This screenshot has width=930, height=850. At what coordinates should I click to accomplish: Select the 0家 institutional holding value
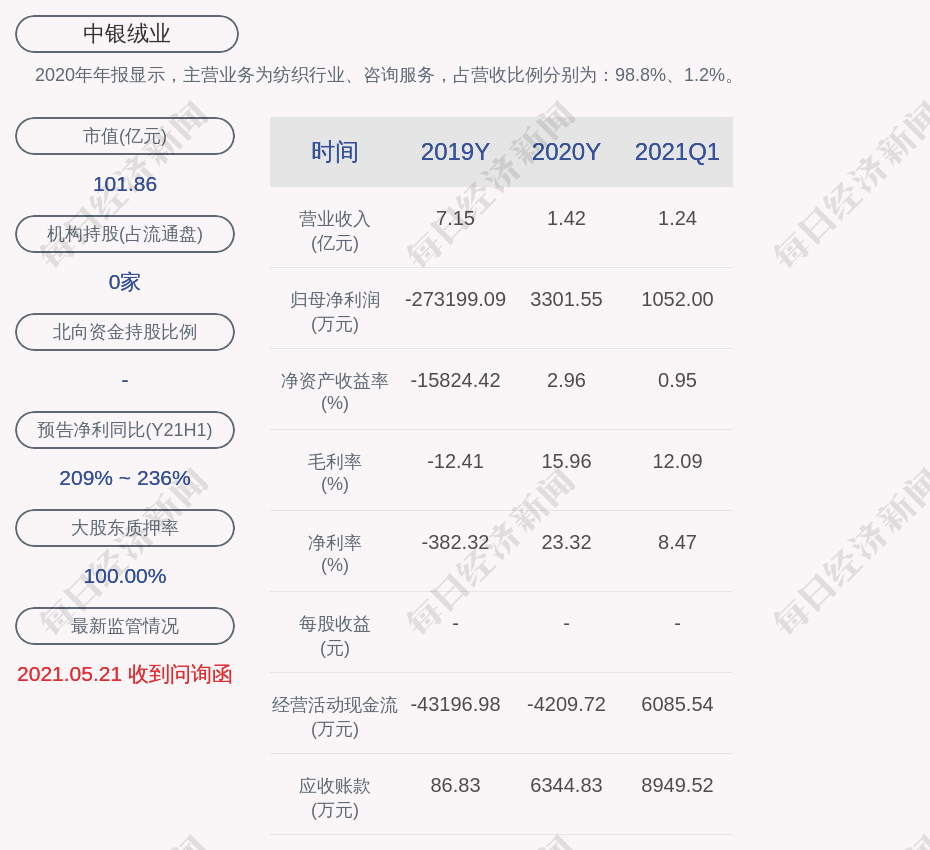click(125, 282)
